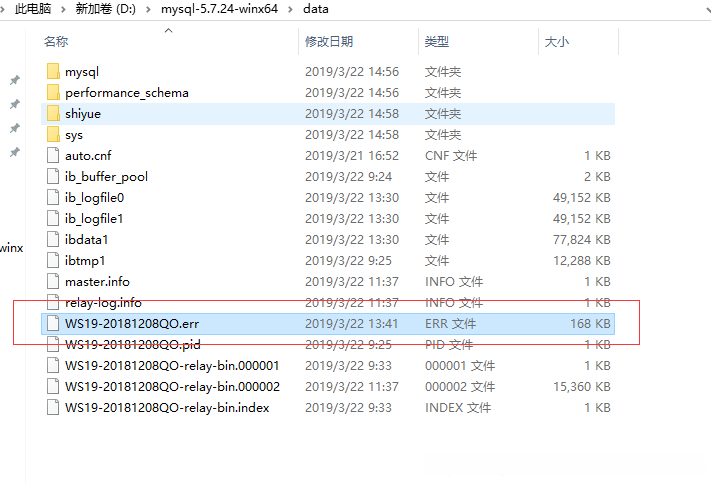Expand the chevron after 新加卷 (D:) breadcrumb
Screen dimensions: 711x485
148,9
